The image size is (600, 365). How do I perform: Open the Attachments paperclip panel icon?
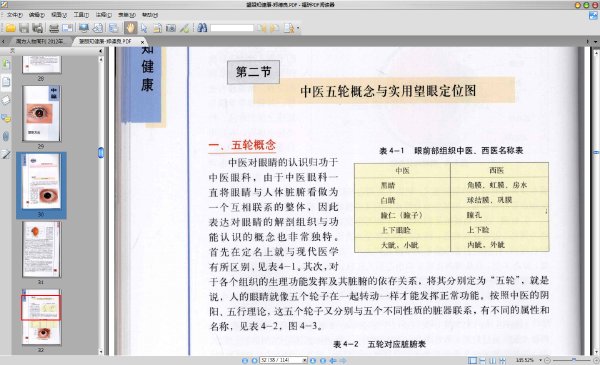pyautogui.click(x=6, y=136)
